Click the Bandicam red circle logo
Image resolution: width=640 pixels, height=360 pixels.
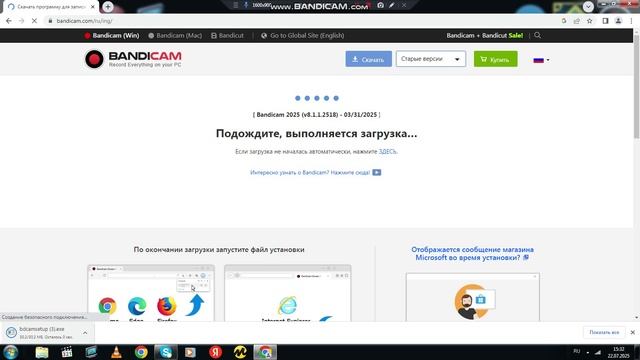(94, 59)
